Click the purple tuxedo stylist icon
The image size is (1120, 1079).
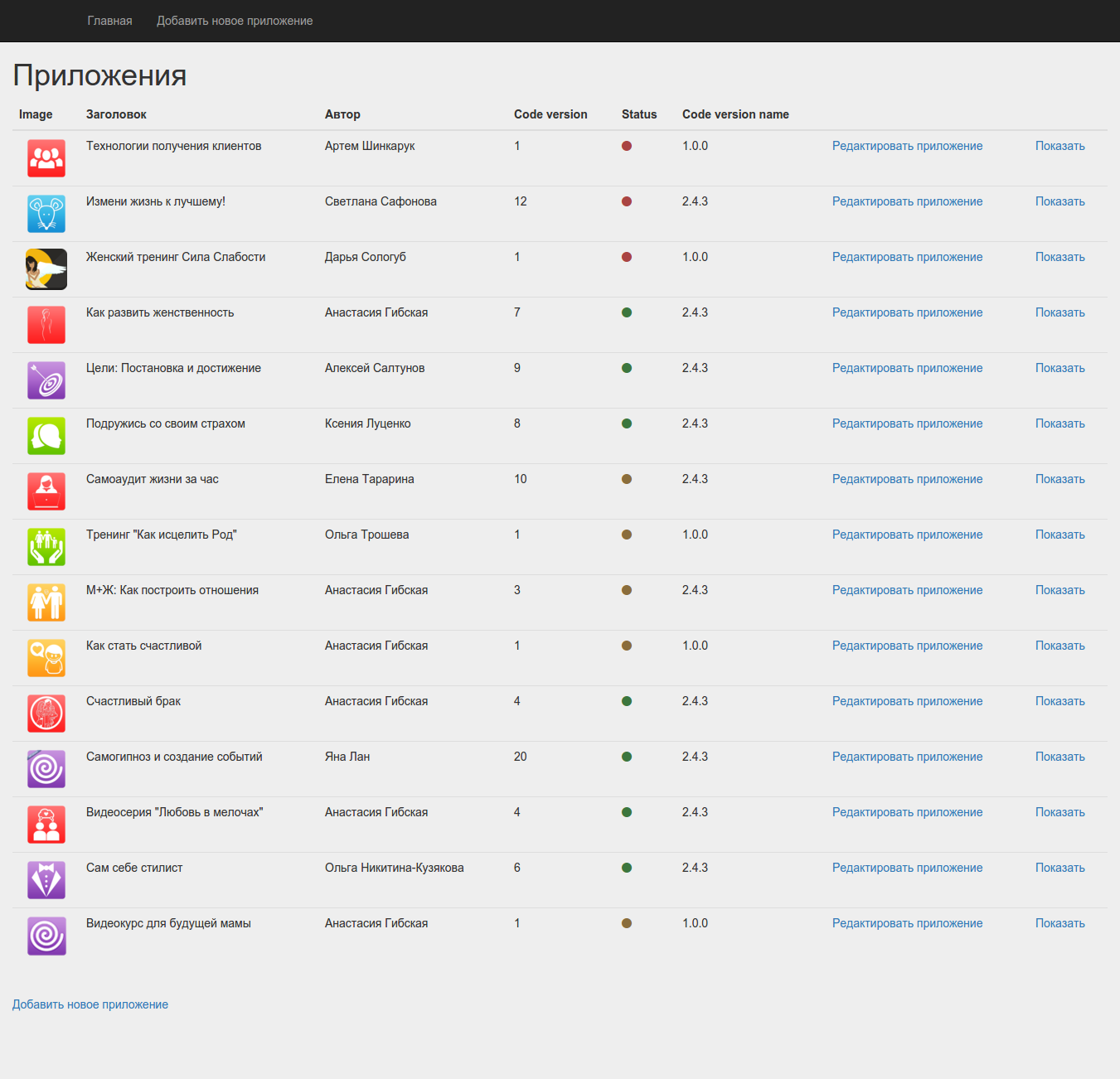pos(46,880)
